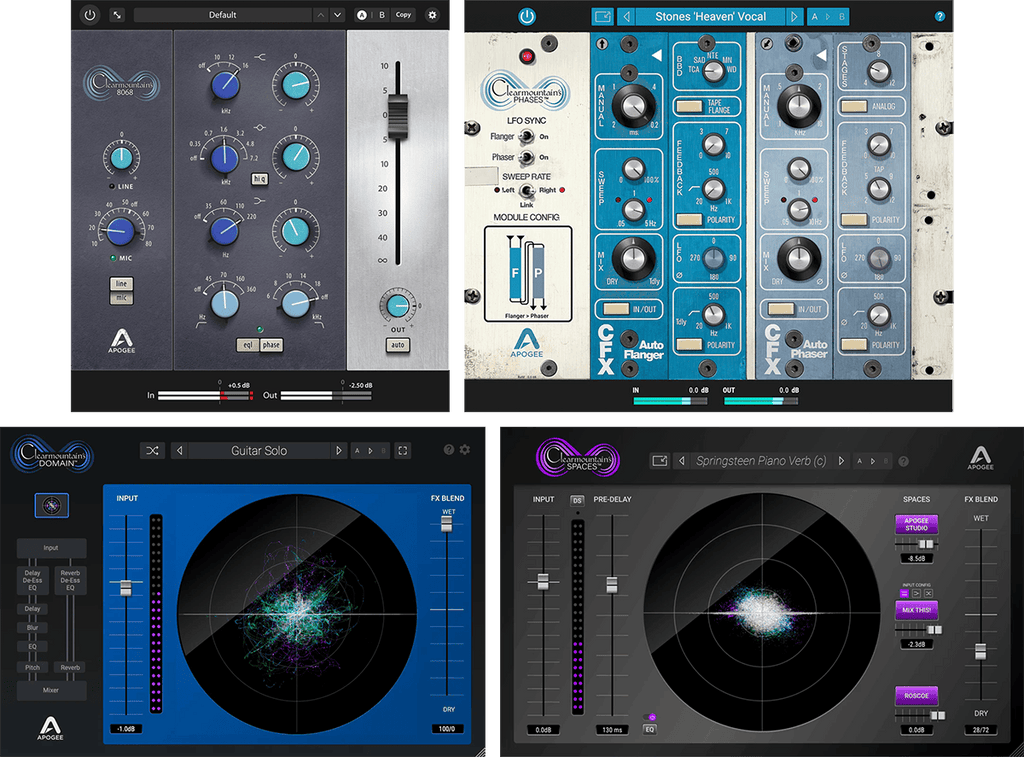The height and width of the screenshot is (757, 1024).
Task: Toggle the 8068 plugin power button
Action: coord(90,14)
